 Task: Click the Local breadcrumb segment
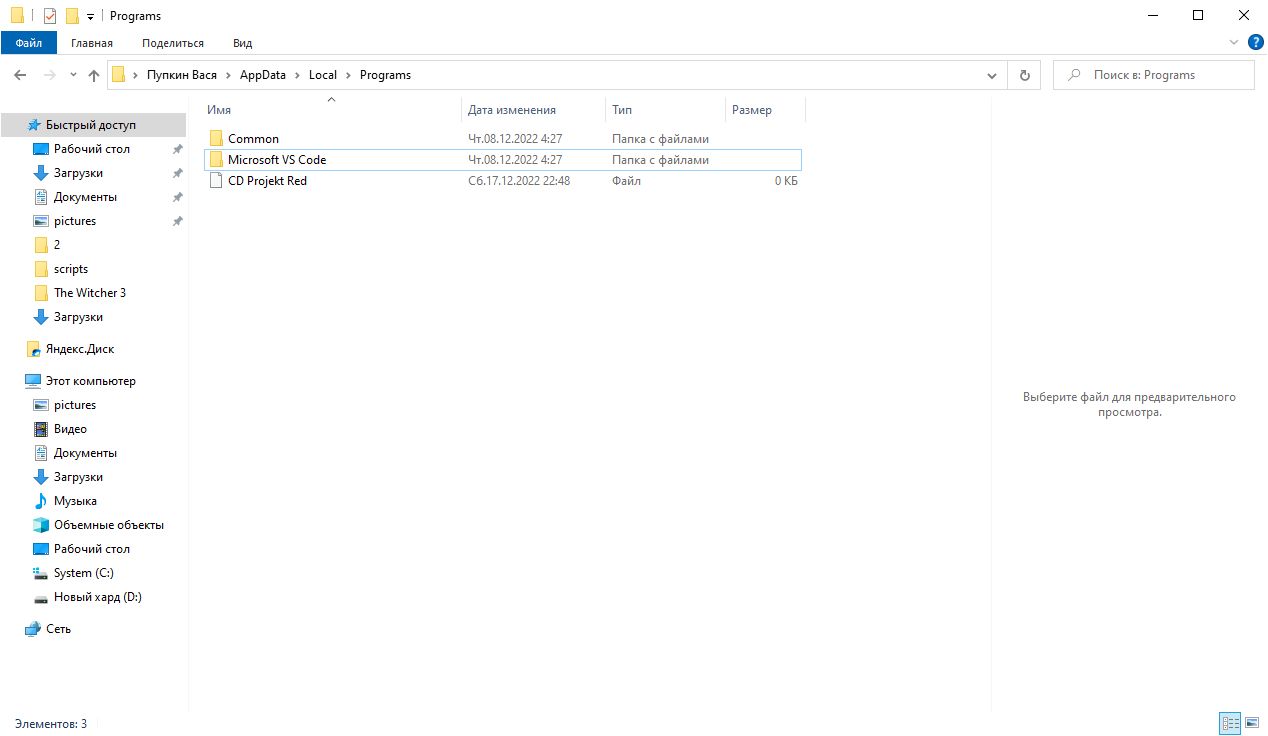(323, 75)
